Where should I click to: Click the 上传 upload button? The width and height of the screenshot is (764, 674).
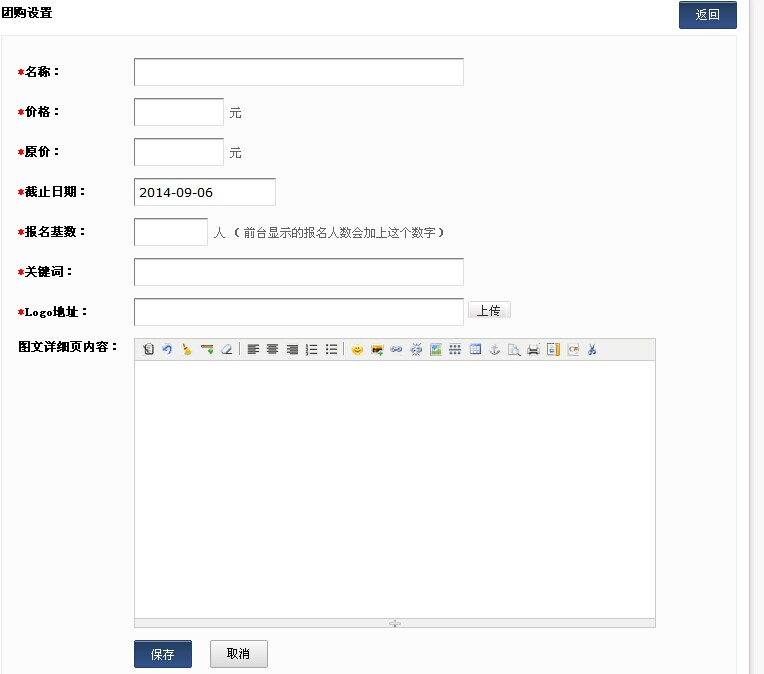coord(489,311)
